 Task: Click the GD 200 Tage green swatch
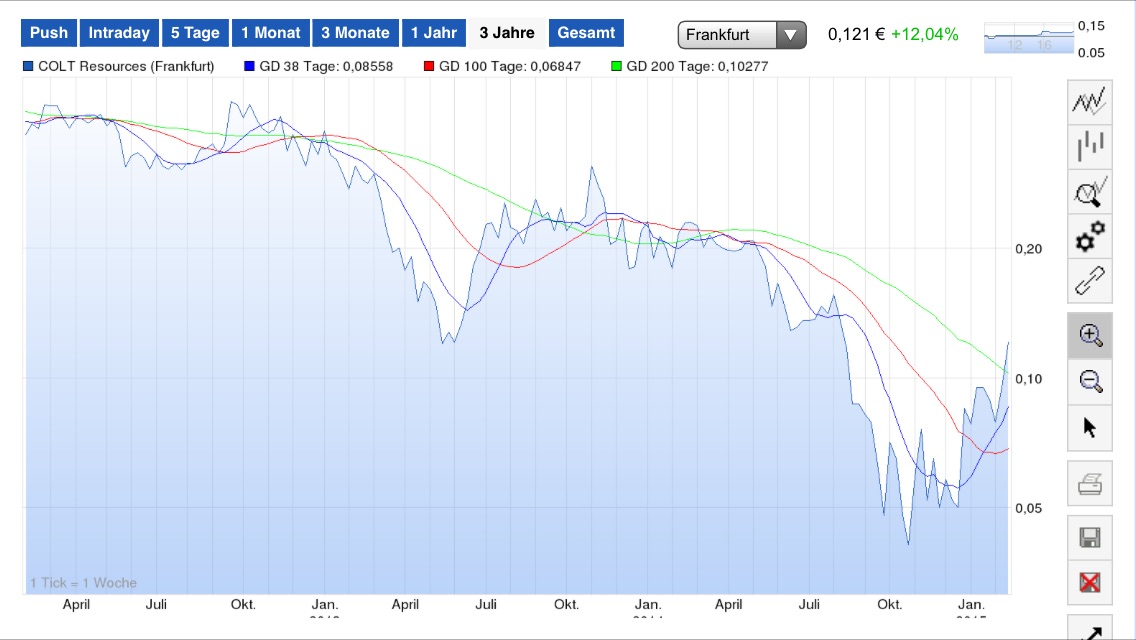pyautogui.click(x=617, y=67)
